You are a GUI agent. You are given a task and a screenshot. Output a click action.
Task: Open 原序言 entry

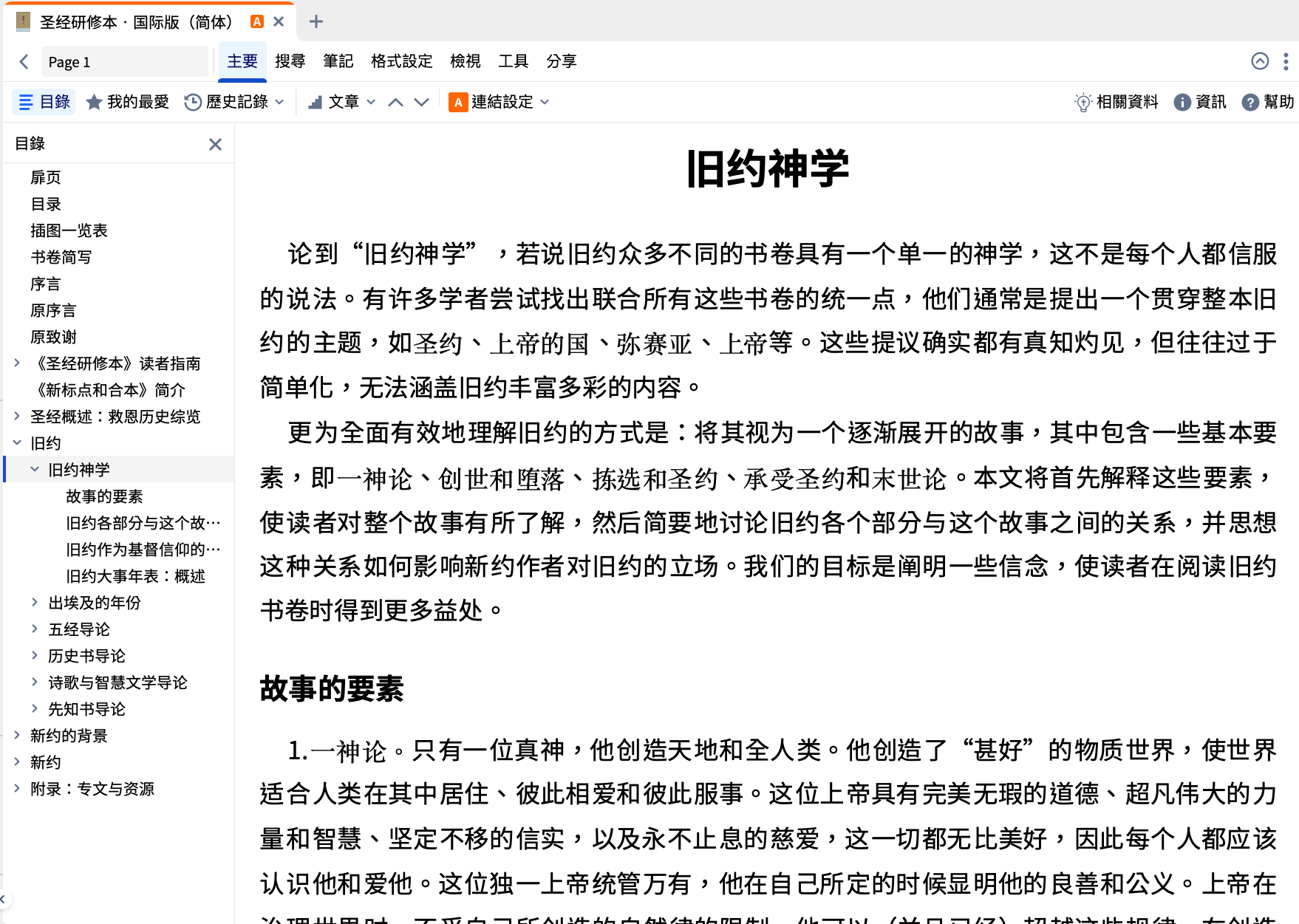[53, 310]
